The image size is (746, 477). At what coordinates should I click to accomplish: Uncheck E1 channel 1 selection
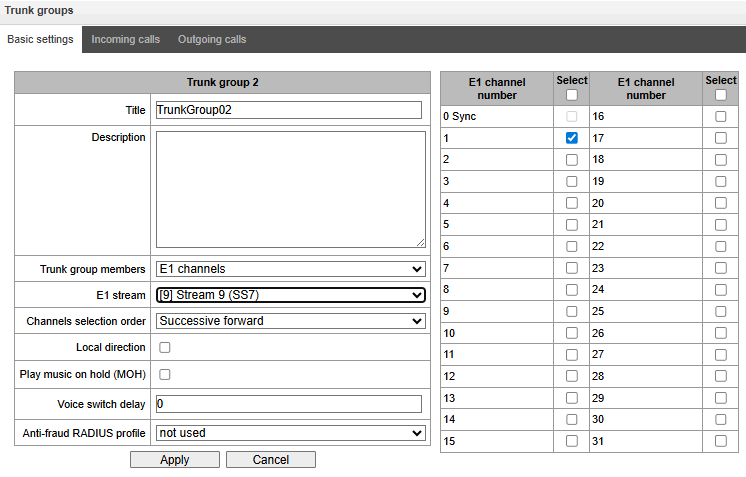pyautogui.click(x=572, y=138)
